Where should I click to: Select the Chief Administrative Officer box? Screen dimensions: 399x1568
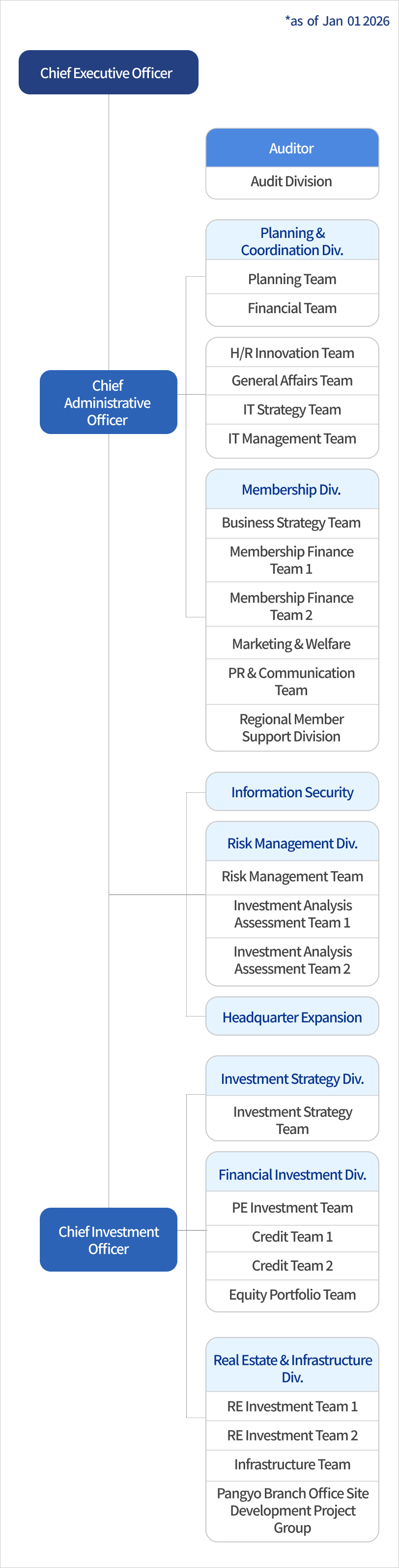108,403
